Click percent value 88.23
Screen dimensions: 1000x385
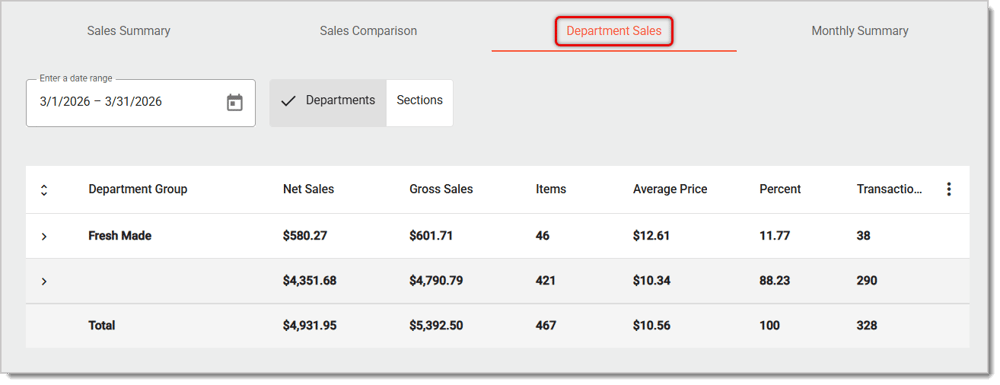coord(775,280)
